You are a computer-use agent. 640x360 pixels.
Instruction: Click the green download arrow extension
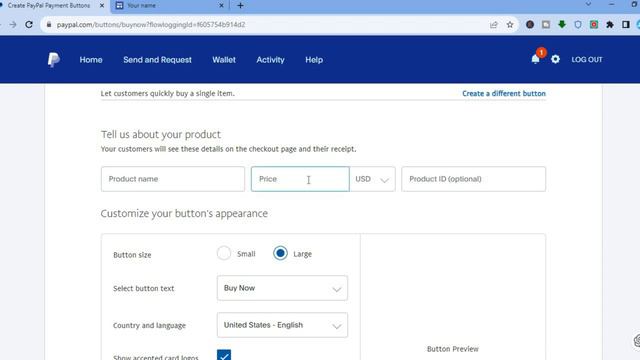point(562,24)
